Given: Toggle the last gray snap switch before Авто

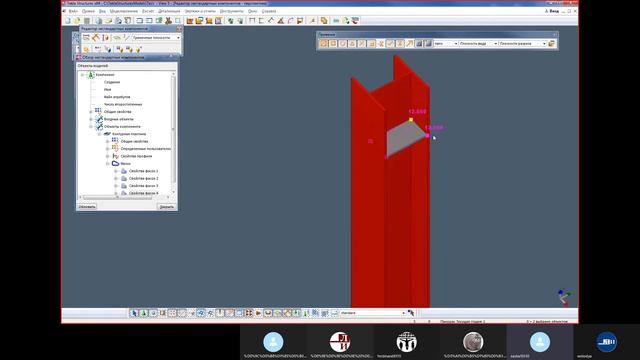Looking at the screenshot, I should (x=428, y=43).
